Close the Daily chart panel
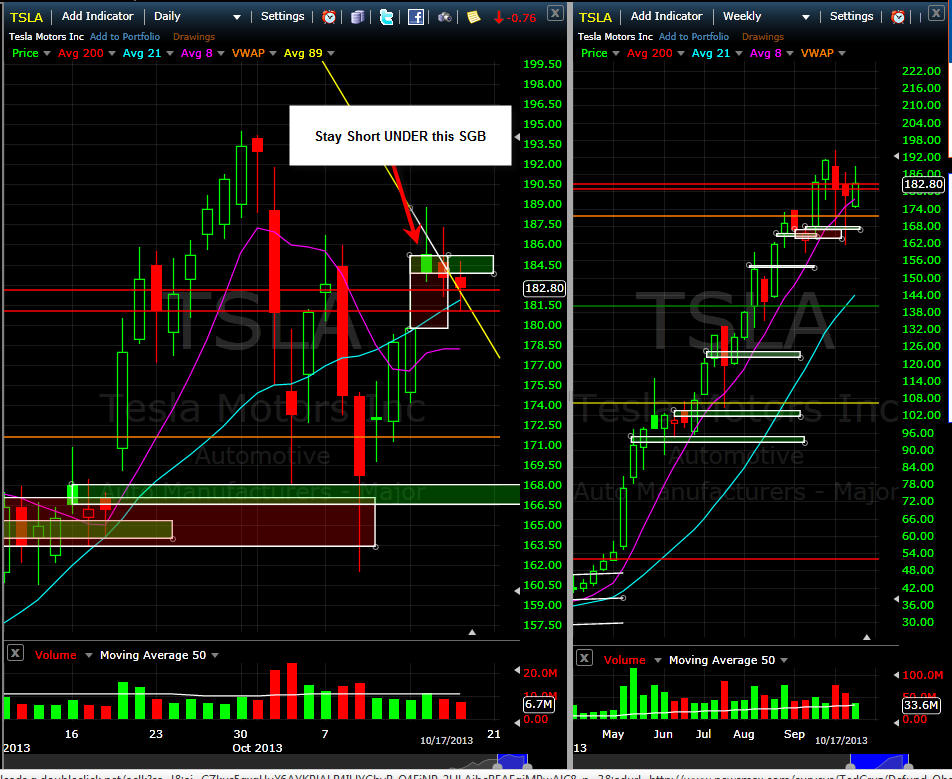The width and height of the screenshot is (952, 779). [x=555, y=13]
